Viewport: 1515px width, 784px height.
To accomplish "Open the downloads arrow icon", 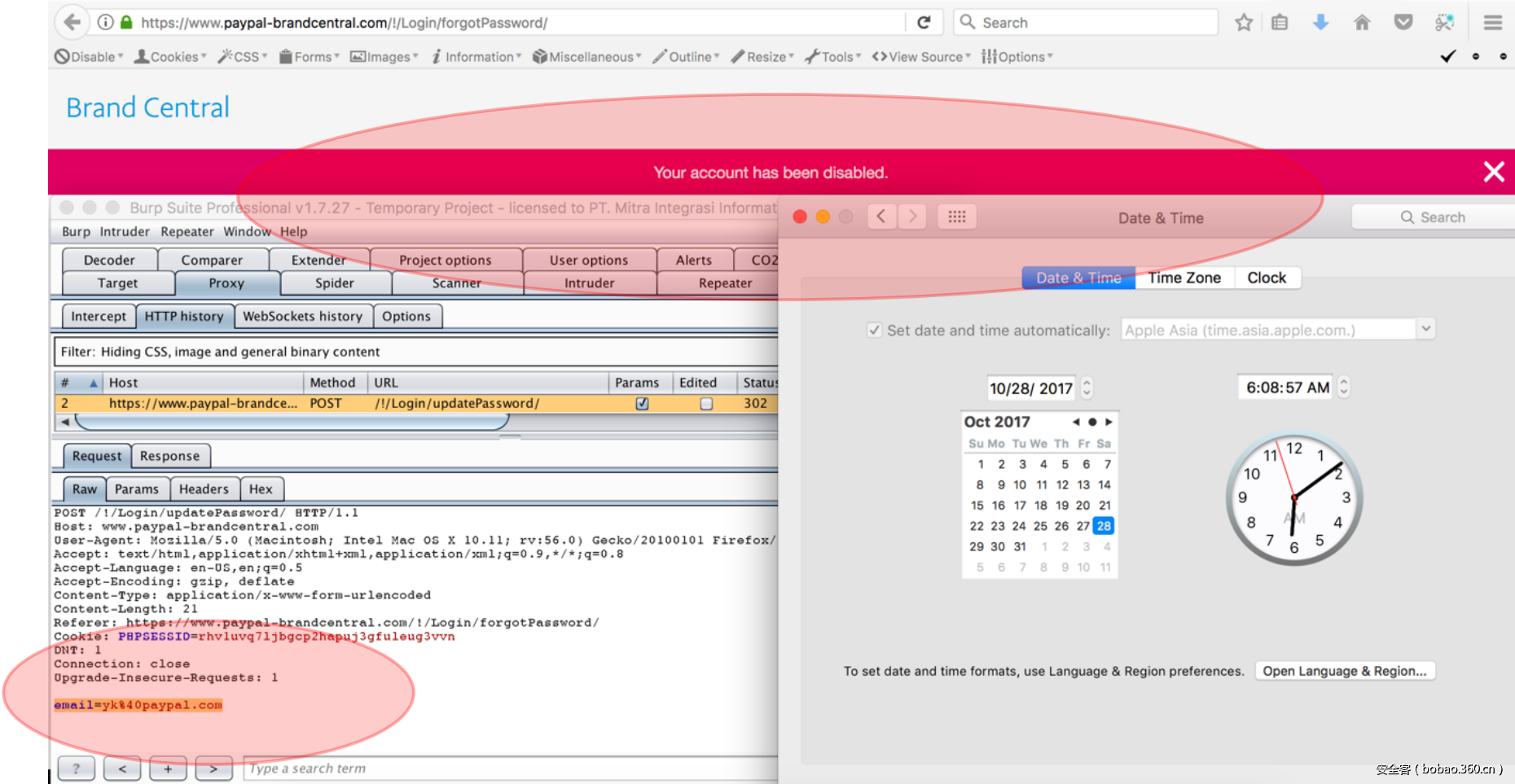I will pyautogui.click(x=1320, y=22).
